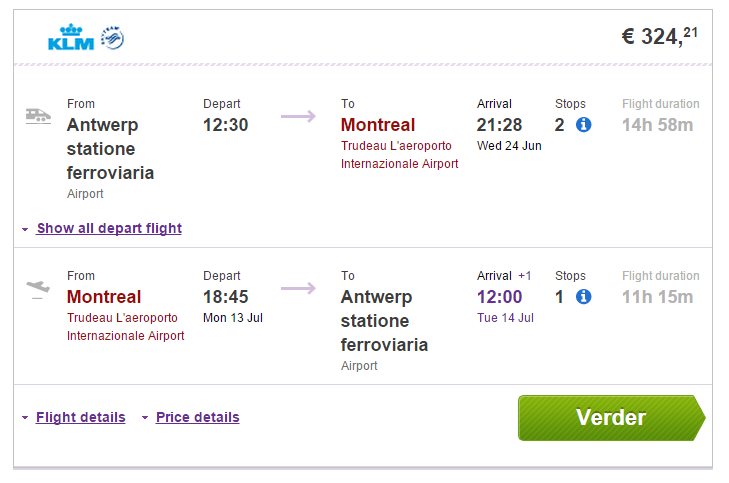Expand Show all depart flight

coord(109,228)
